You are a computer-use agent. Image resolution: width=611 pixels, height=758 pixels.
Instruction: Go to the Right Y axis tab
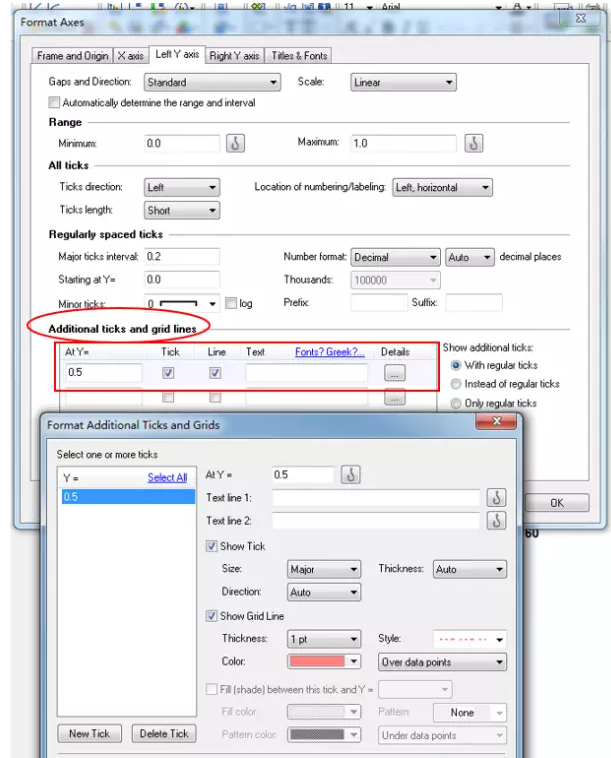[235, 56]
